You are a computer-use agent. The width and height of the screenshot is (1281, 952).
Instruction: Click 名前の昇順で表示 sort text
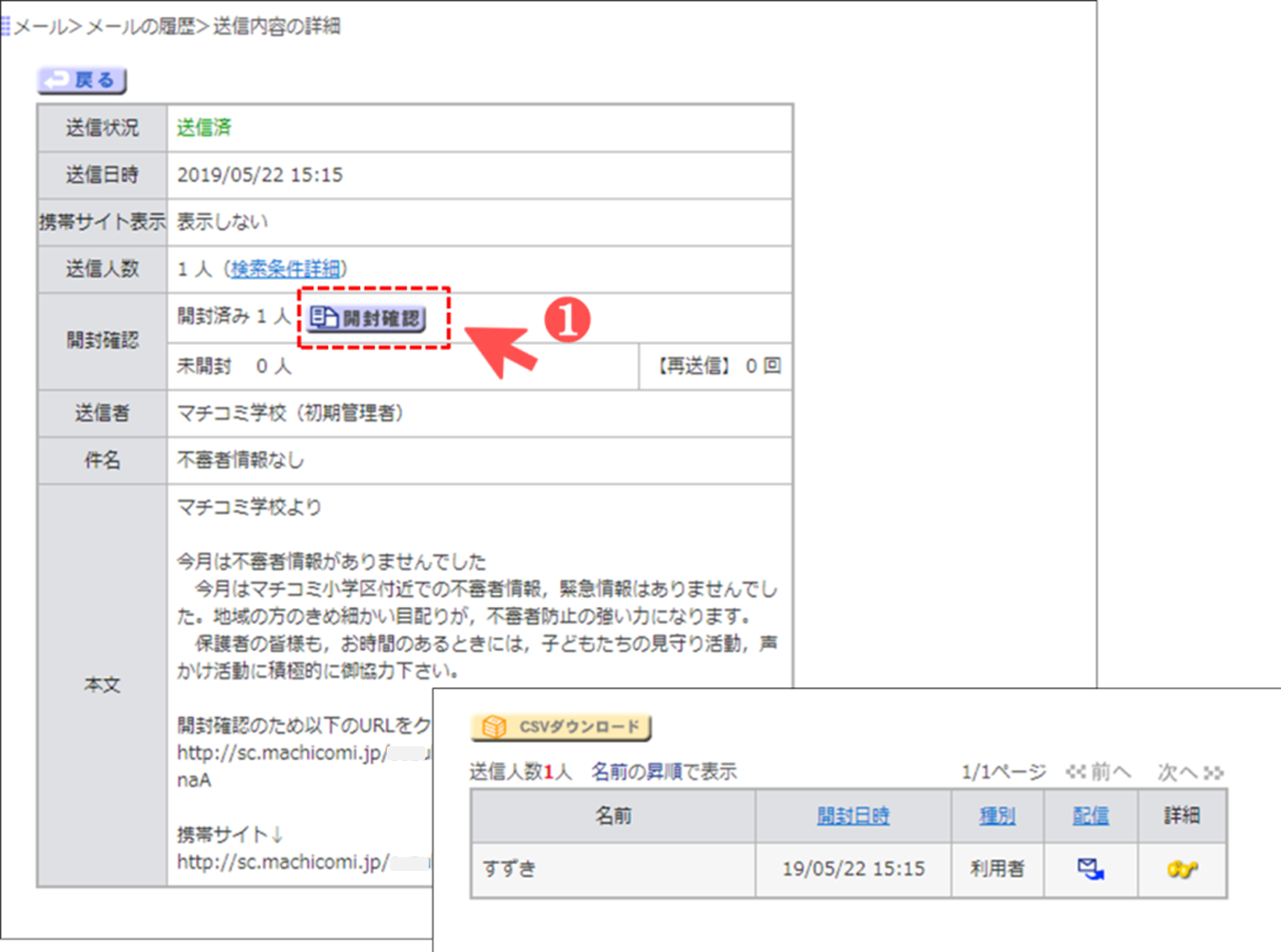click(664, 773)
